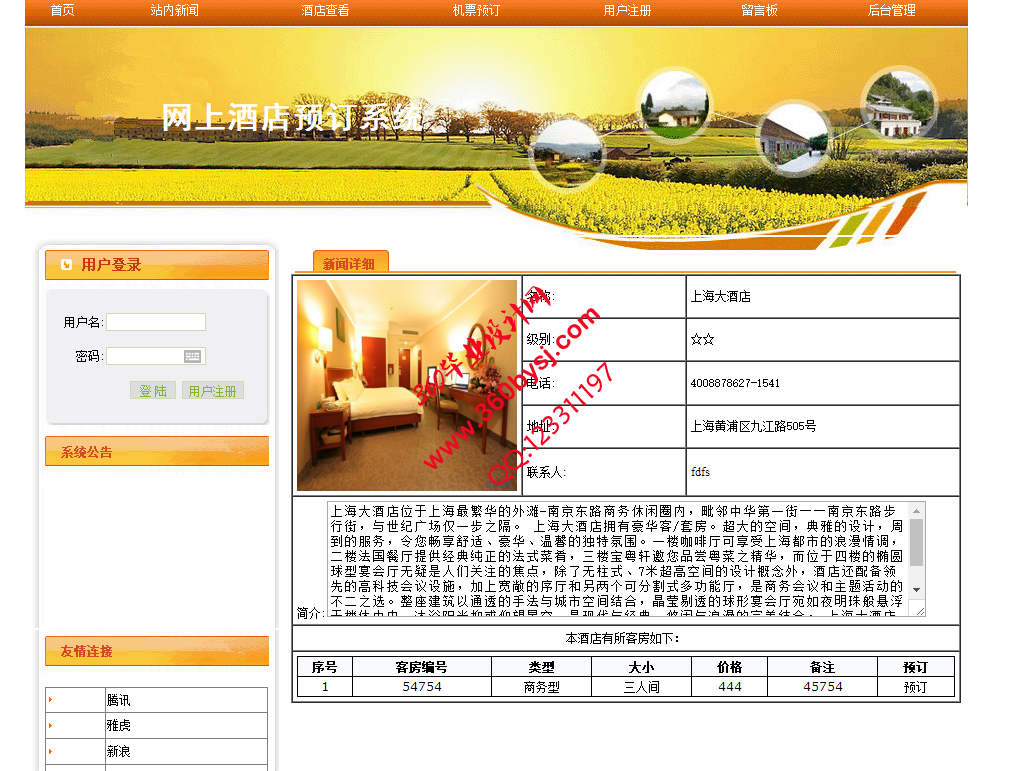Click the description scrollbar up arrow
Screen dimensions: 1029x771
click(x=916, y=511)
